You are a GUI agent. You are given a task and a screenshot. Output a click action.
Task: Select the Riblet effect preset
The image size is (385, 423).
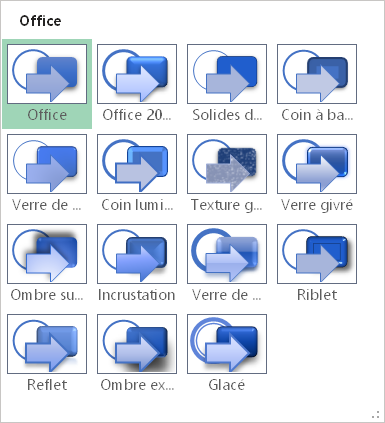click(x=317, y=254)
